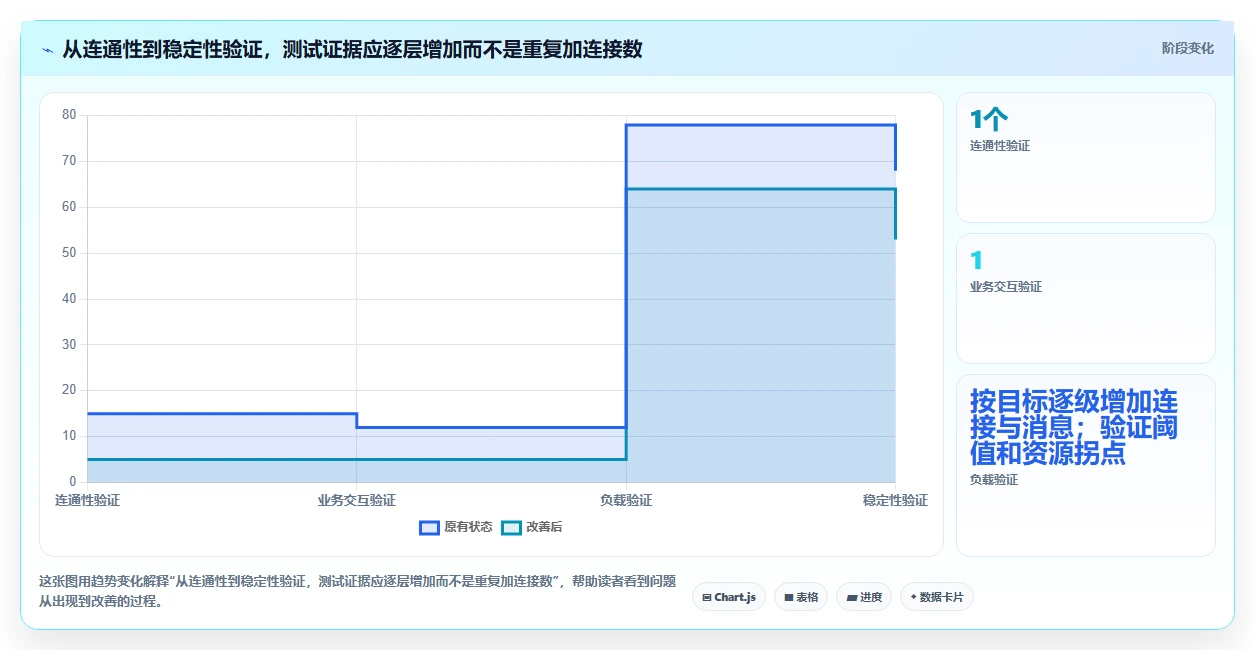Open the 1个 连通性验证 data card
Screen dimensions: 1255x650
(x=1086, y=157)
